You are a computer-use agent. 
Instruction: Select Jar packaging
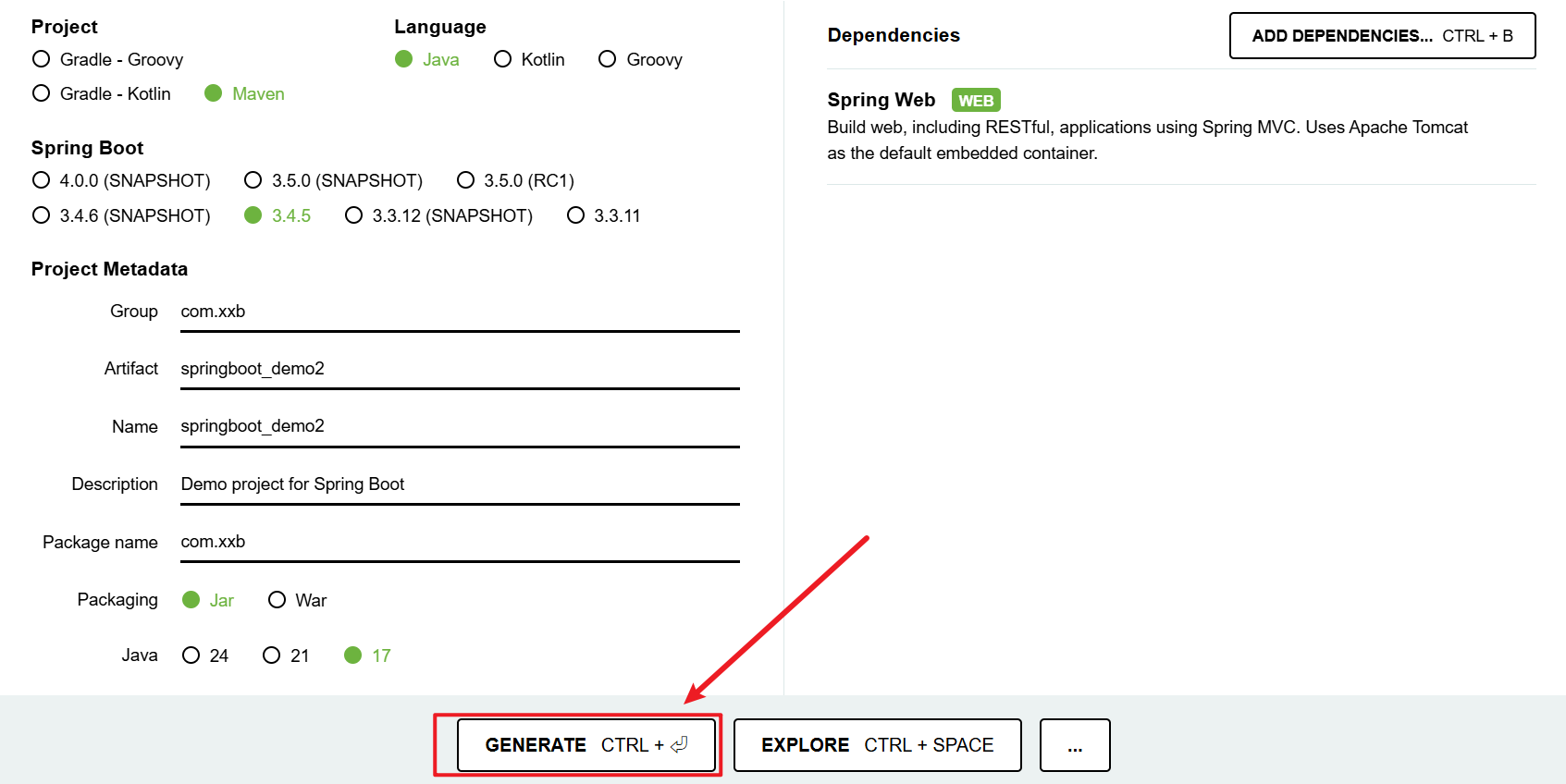pyautogui.click(x=208, y=600)
